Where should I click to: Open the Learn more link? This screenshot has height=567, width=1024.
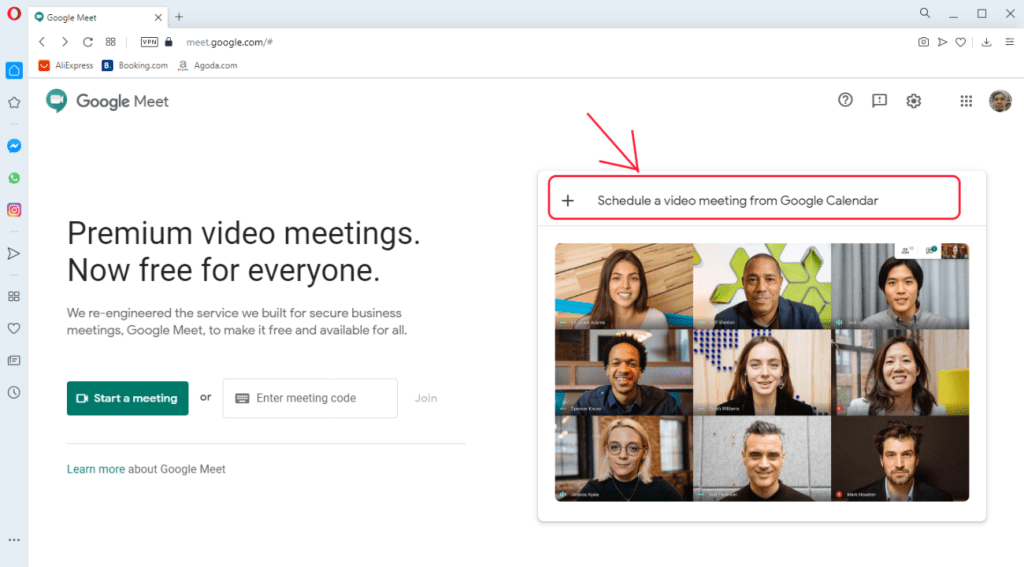95,469
